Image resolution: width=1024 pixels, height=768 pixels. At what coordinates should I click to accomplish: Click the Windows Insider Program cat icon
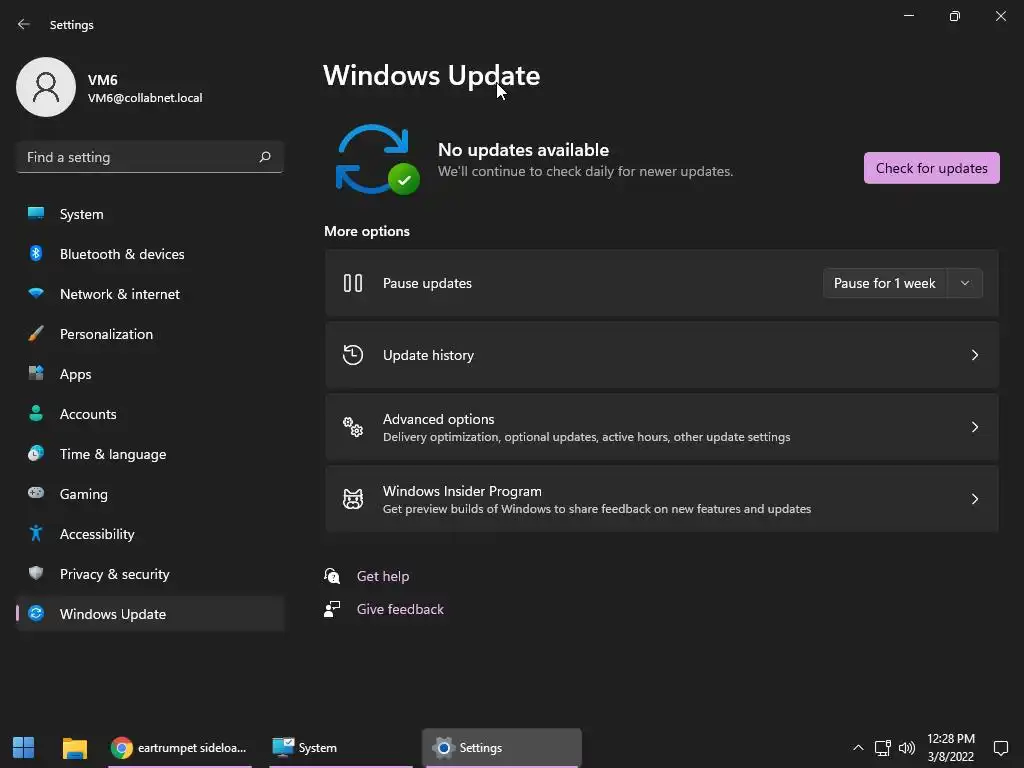[x=353, y=499]
